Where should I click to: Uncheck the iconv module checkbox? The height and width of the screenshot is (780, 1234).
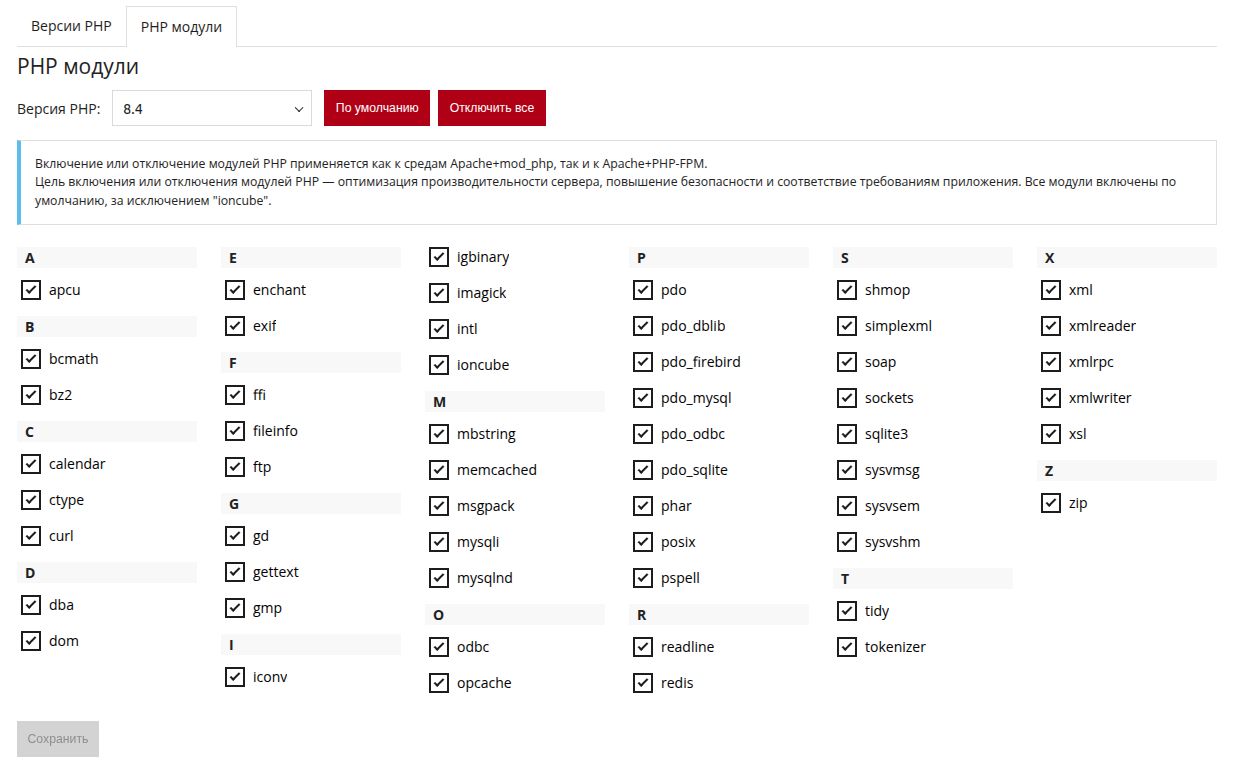[235, 677]
